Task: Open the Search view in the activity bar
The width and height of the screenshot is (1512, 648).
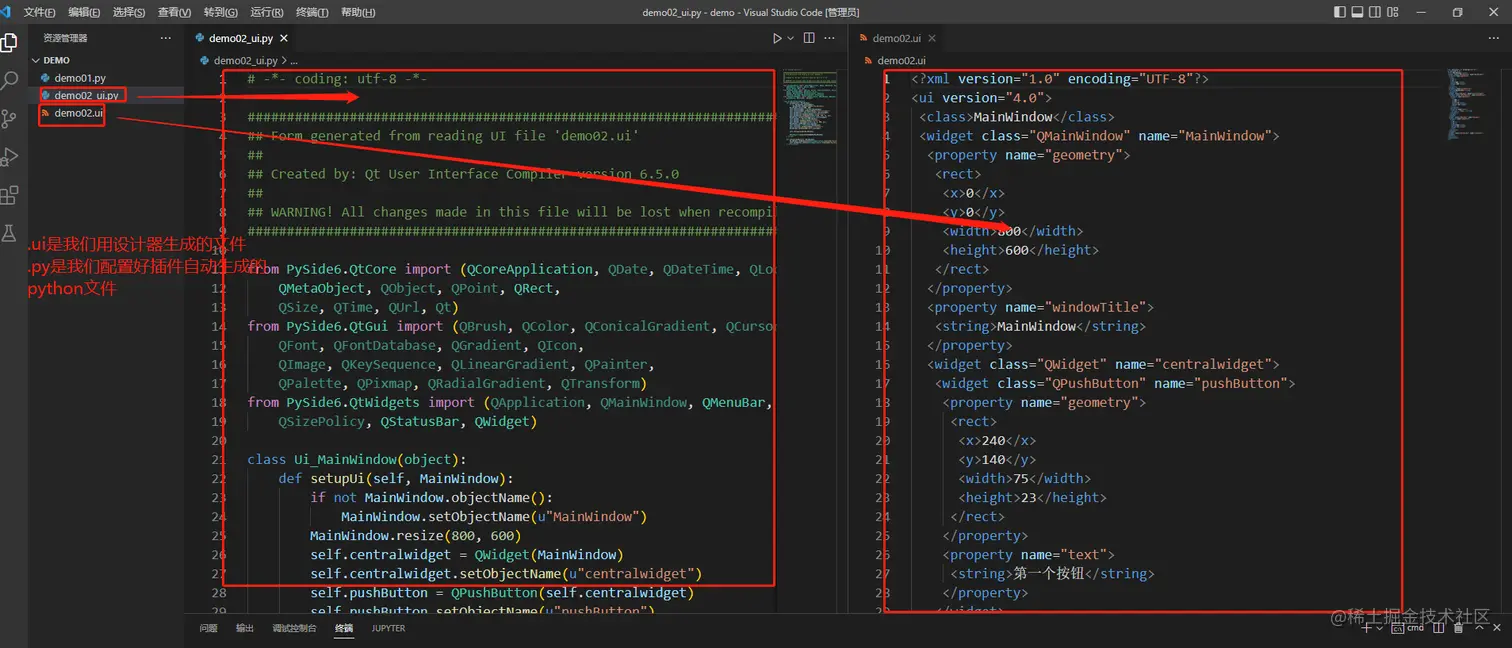Action: click(9, 81)
